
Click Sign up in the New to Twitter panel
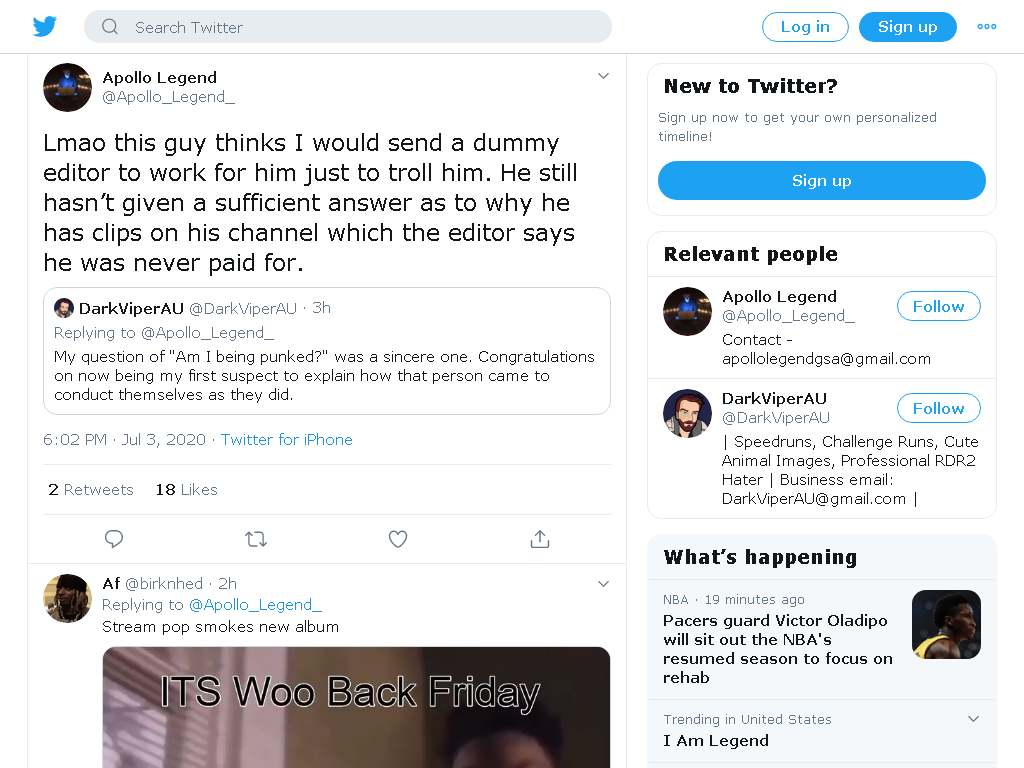[x=822, y=180]
